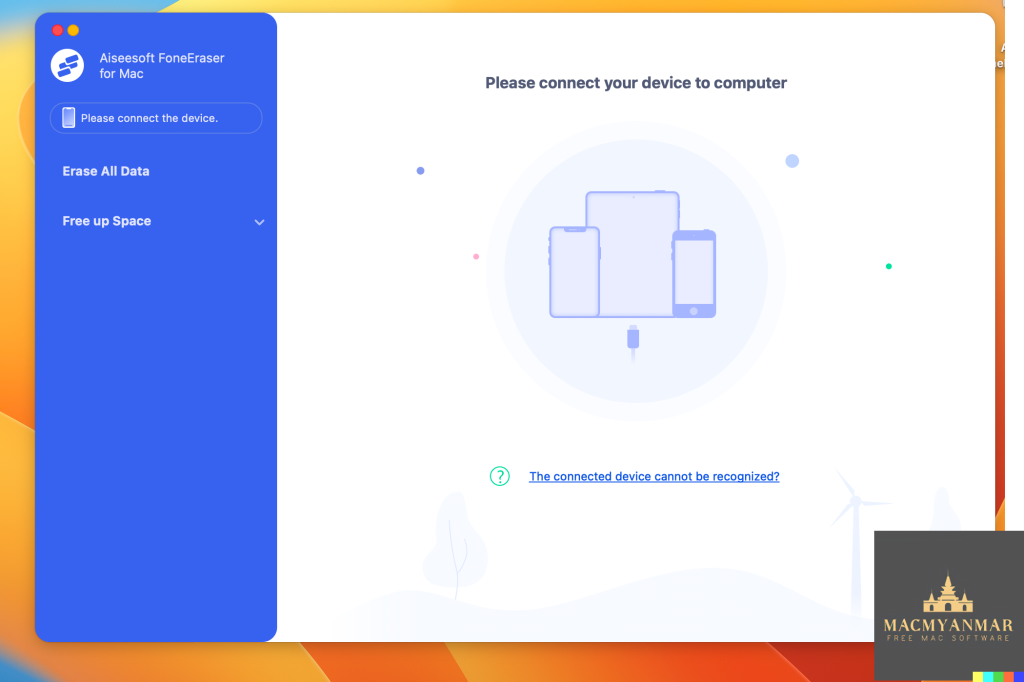Expand the Free up Space chevron

(259, 222)
